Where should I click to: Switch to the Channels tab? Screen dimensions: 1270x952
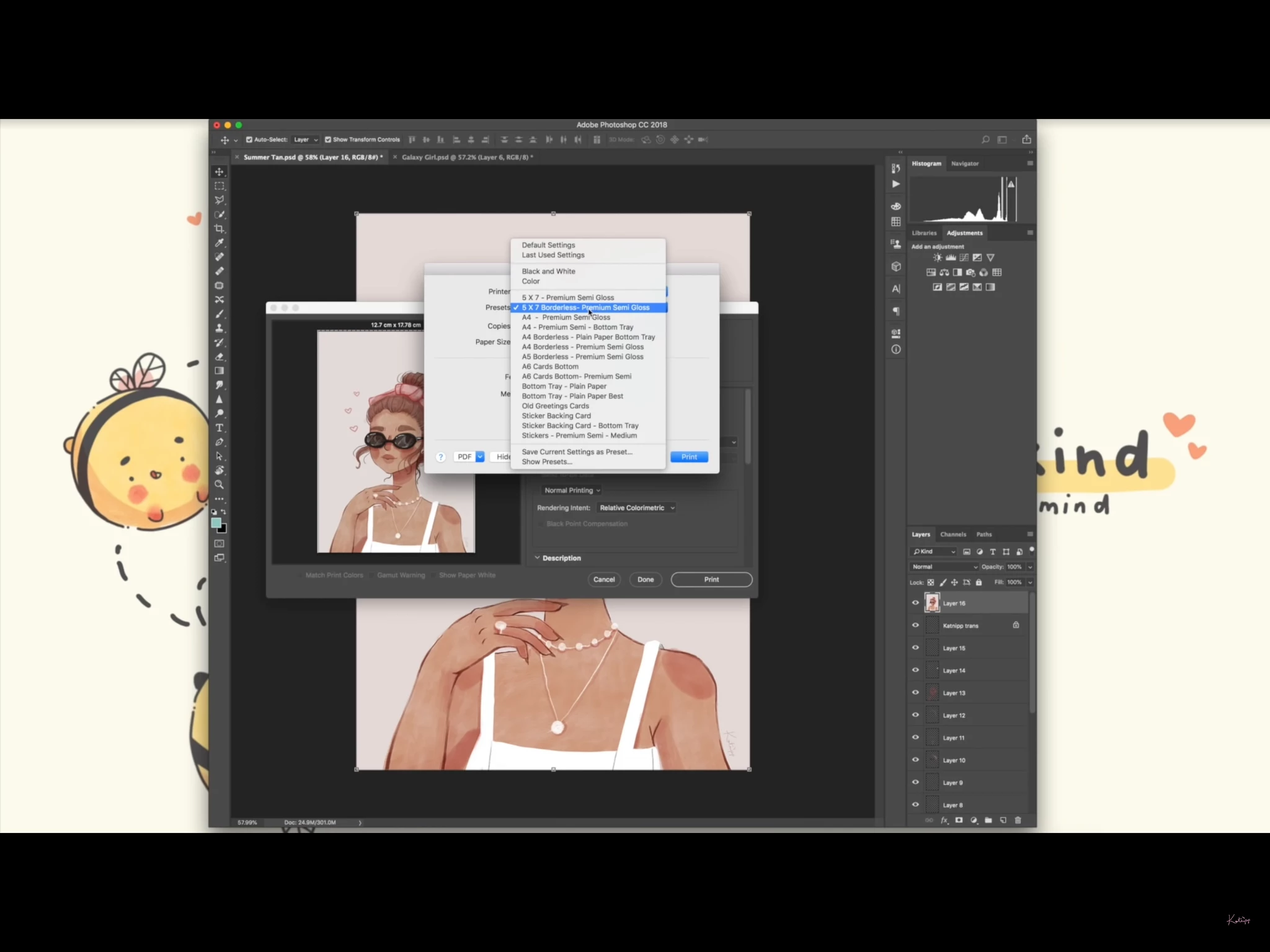tap(952, 534)
